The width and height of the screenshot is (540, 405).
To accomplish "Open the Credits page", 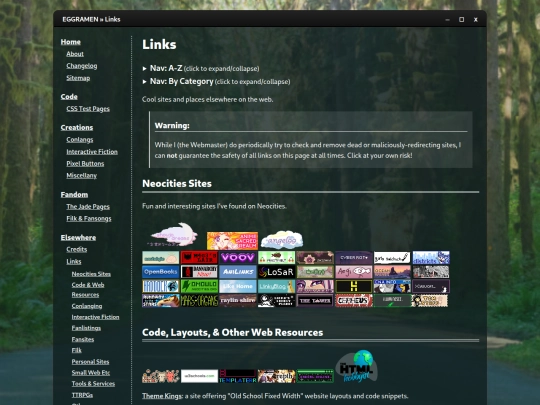I will click(76, 249).
